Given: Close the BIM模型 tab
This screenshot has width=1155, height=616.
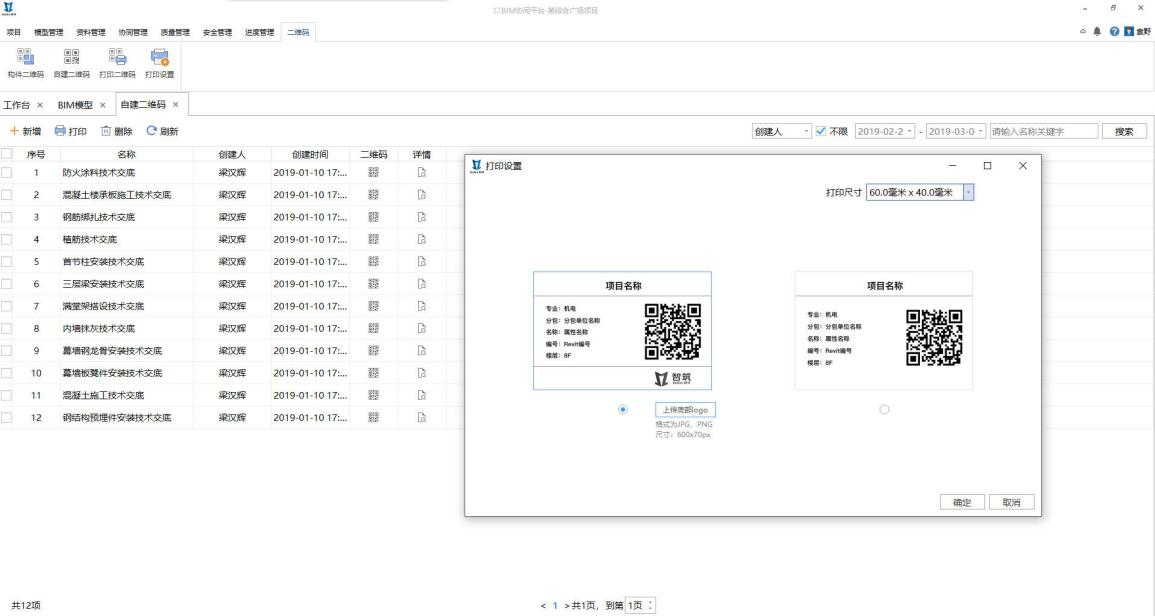Looking at the screenshot, I should pyautogui.click(x=102, y=105).
